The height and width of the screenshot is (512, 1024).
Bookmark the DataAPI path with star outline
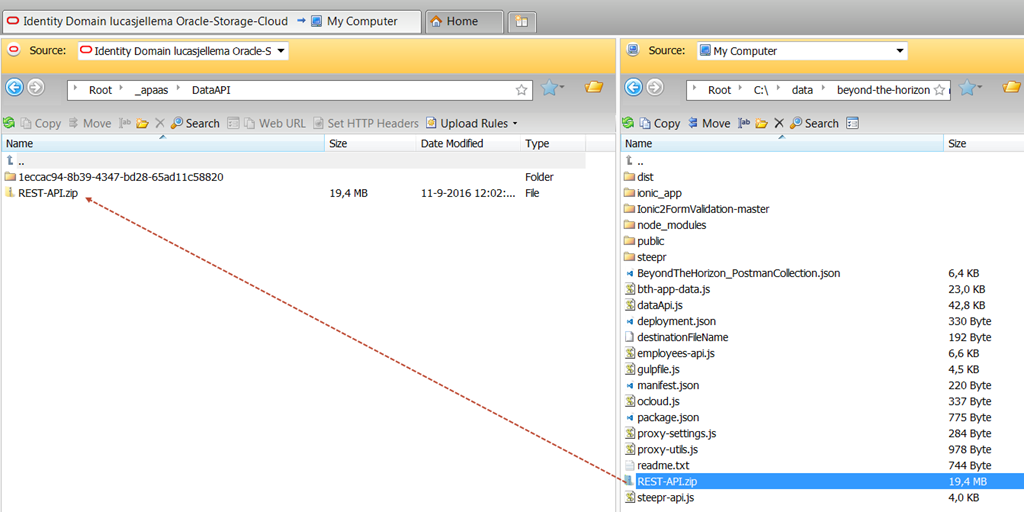point(521,90)
